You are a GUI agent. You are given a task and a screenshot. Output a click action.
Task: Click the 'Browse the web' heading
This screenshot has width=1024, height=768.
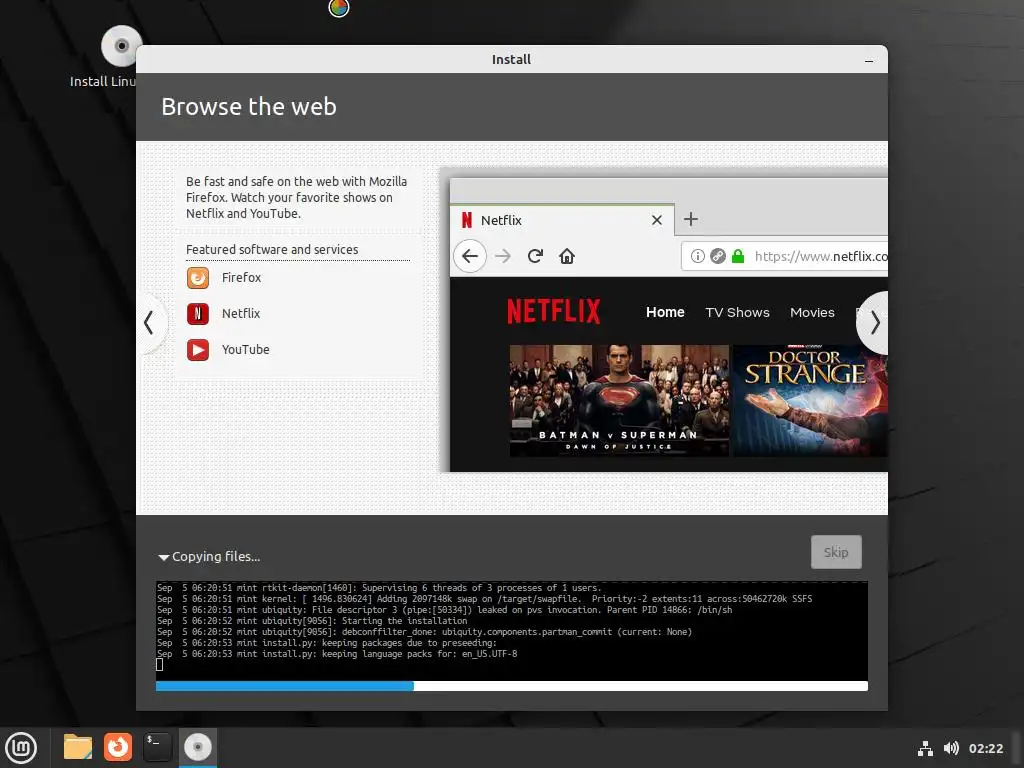coord(249,106)
